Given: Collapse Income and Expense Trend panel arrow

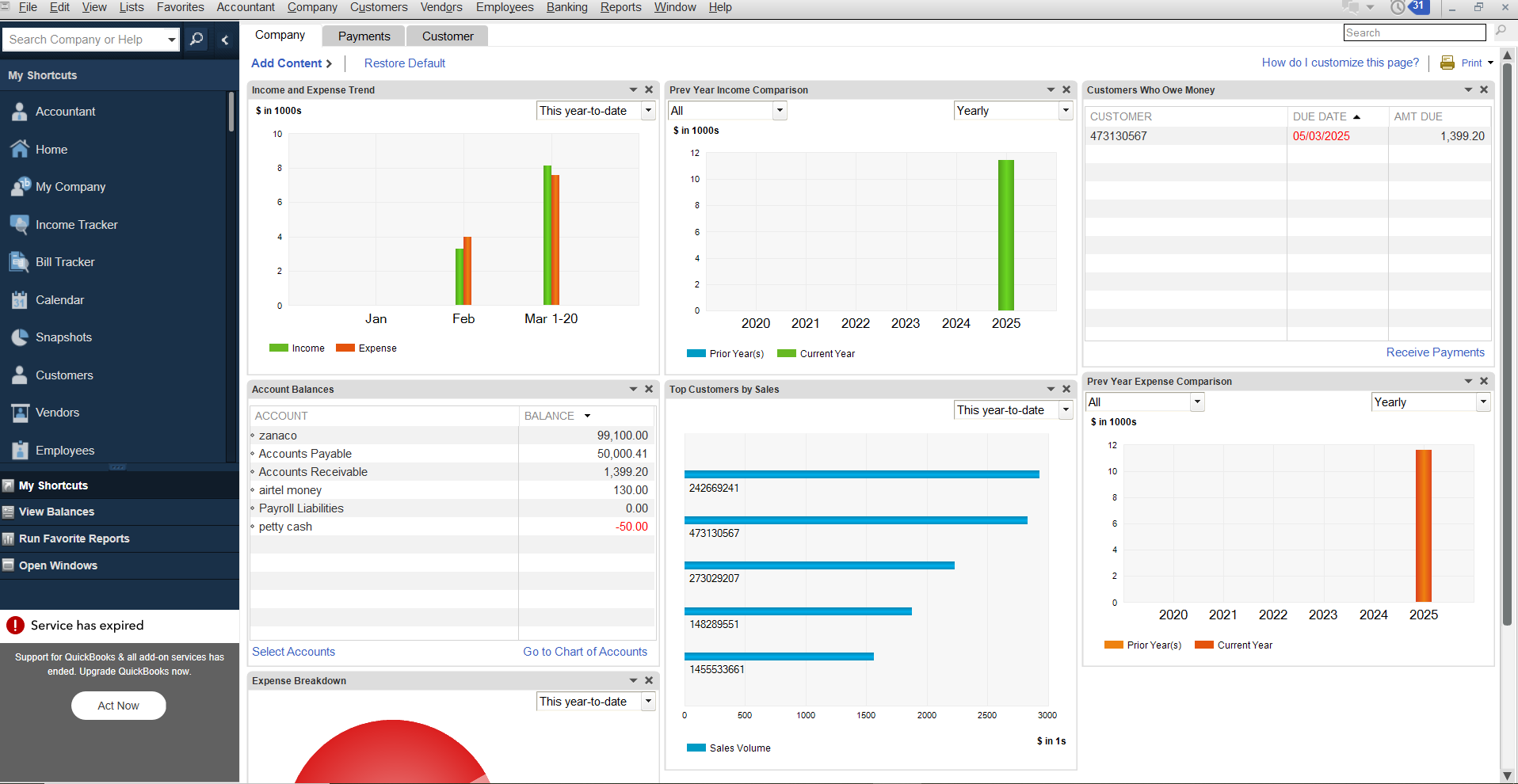Looking at the screenshot, I should point(633,89).
